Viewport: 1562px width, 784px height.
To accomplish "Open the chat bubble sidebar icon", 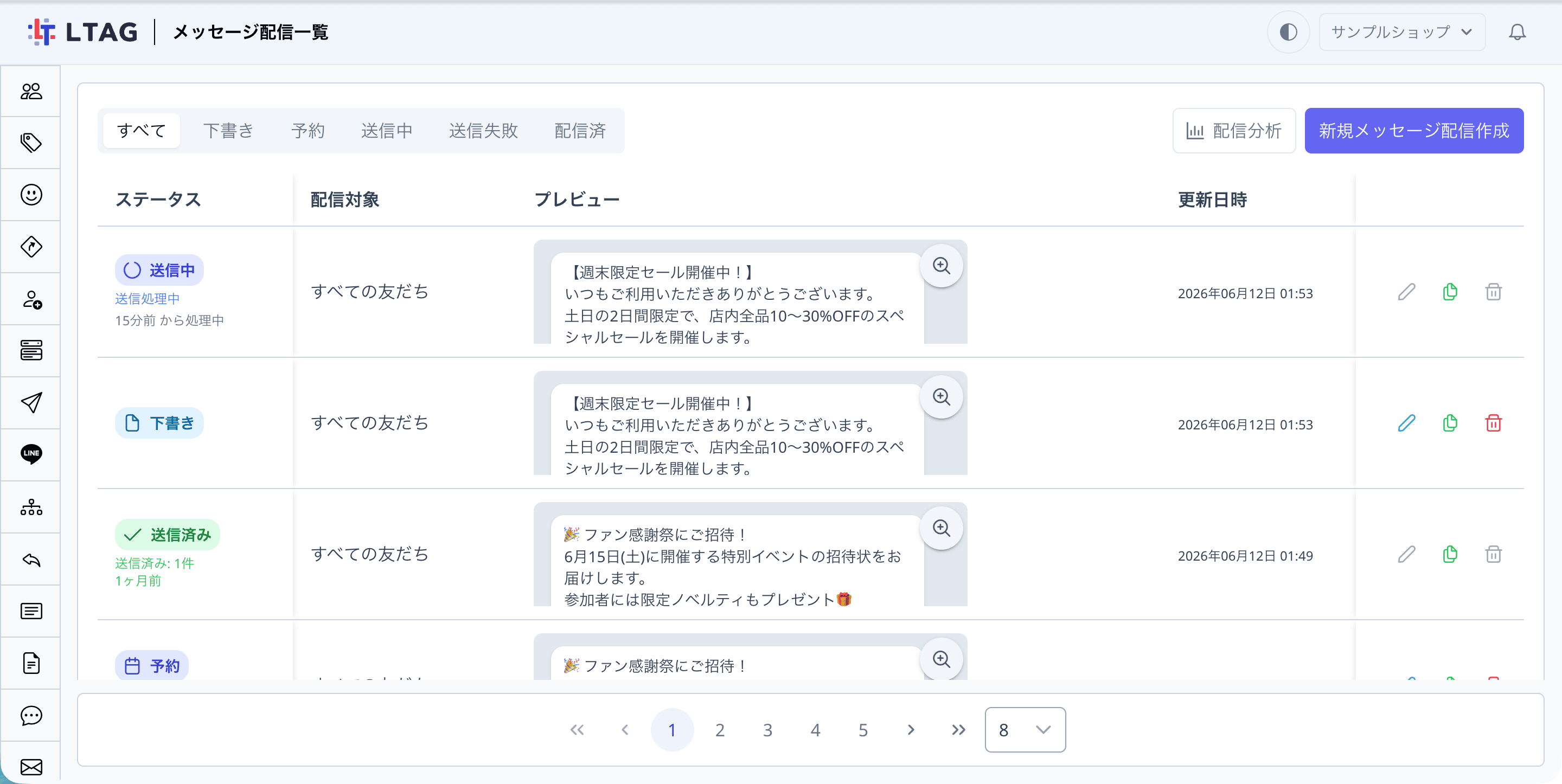I will click(x=31, y=715).
